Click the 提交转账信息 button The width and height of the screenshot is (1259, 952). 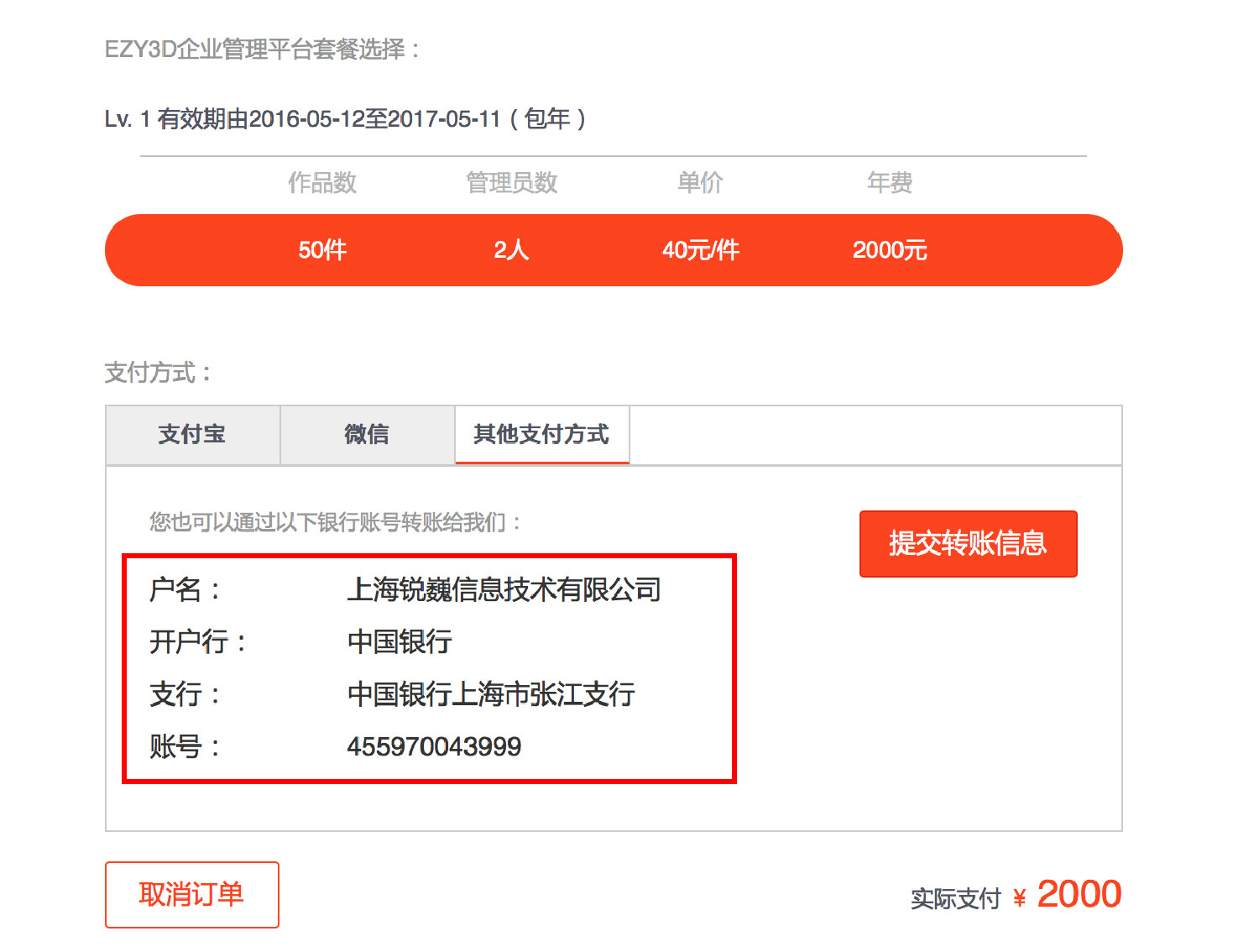[x=968, y=543]
